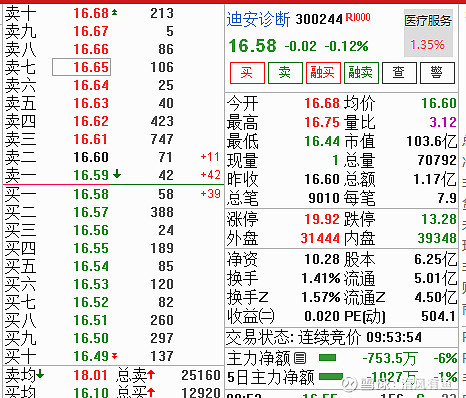Image resolution: width=466 pixels, height=398 pixels.
Task: Click the 警 alert button
Action: (437, 73)
